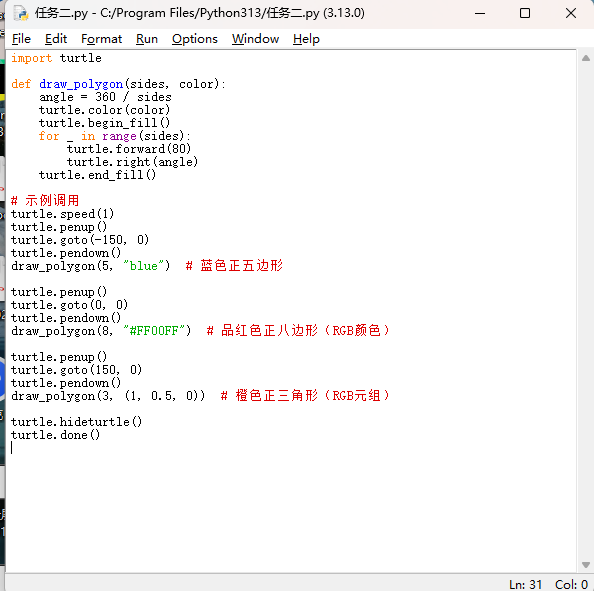
Task: Open the Edit menu
Action: [56, 39]
